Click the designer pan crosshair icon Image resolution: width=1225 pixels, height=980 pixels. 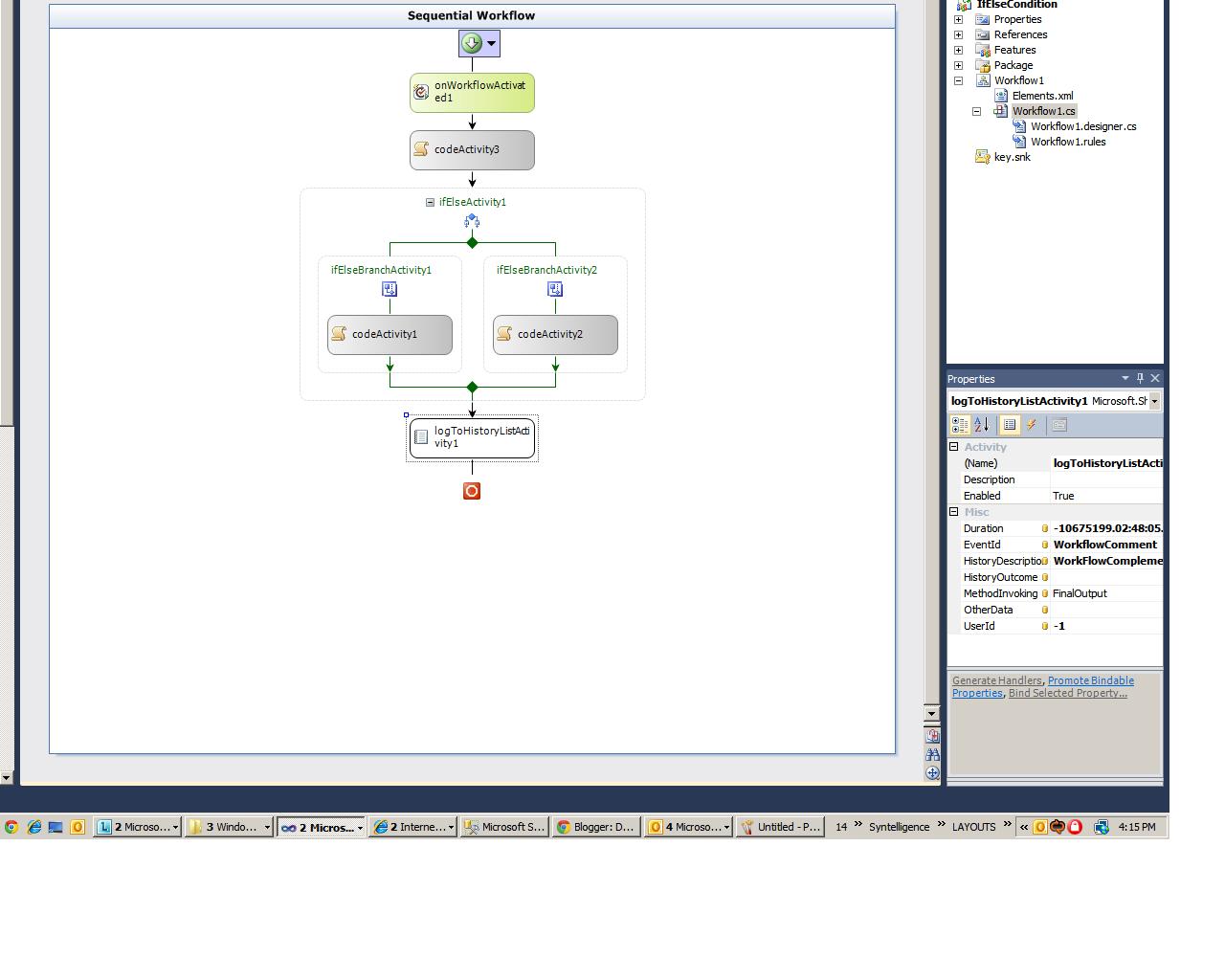click(932, 773)
